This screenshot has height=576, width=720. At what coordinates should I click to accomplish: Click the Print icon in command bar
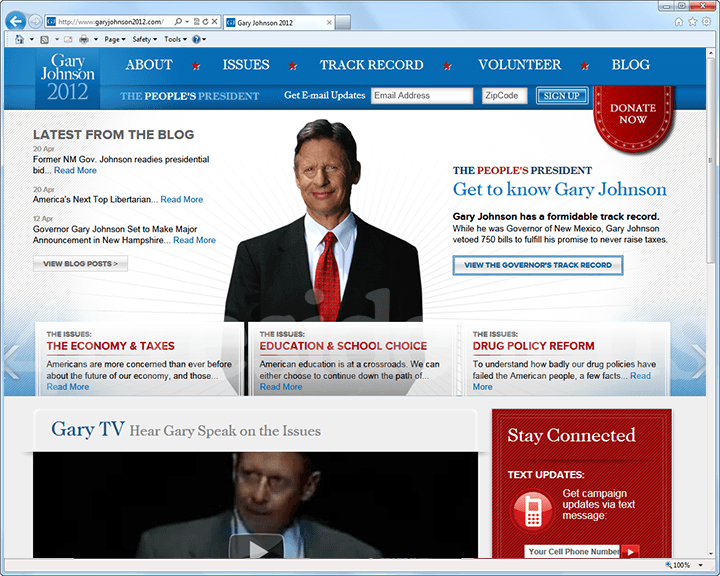pos(84,40)
